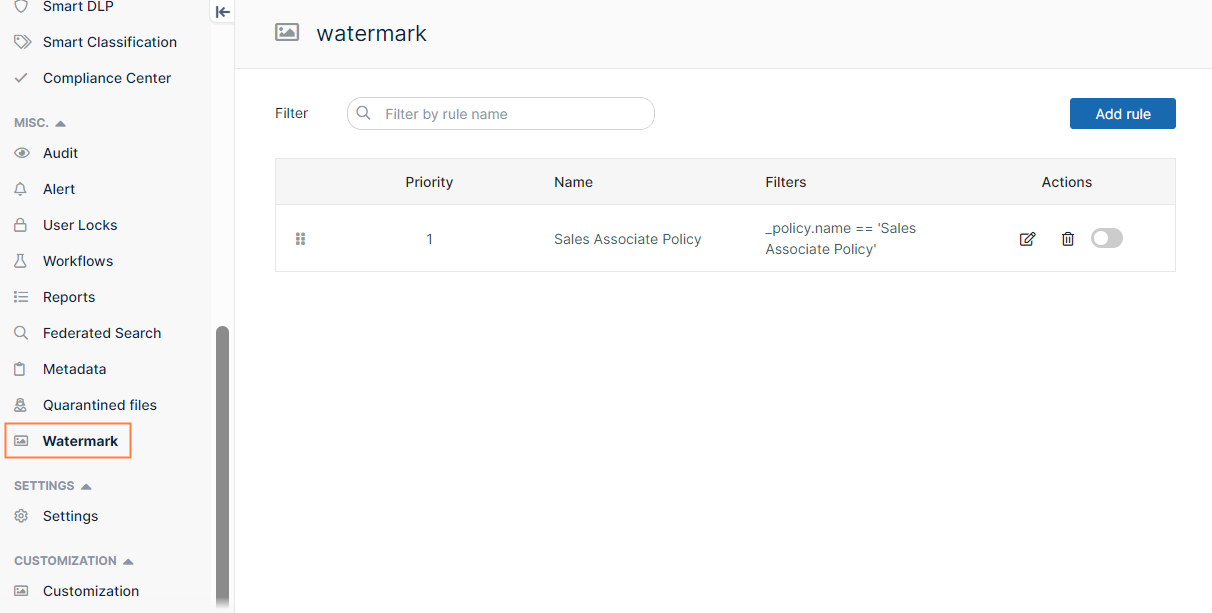Open the Watermark sidebar entry
The width and height of the screenshot is (1212, 613).
point(80,441)
